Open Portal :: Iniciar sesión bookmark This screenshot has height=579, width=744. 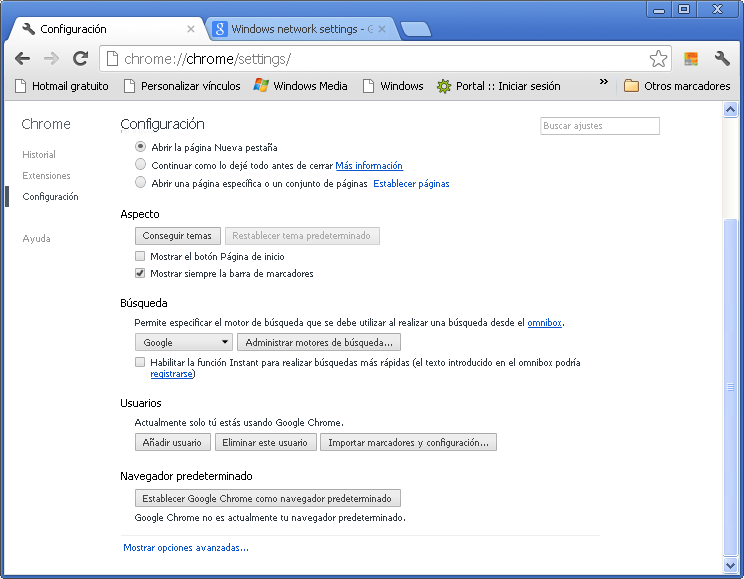tap(498, 86)
